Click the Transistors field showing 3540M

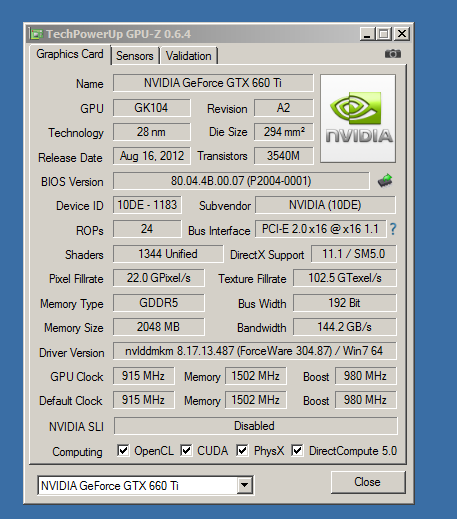click(284, 156)
